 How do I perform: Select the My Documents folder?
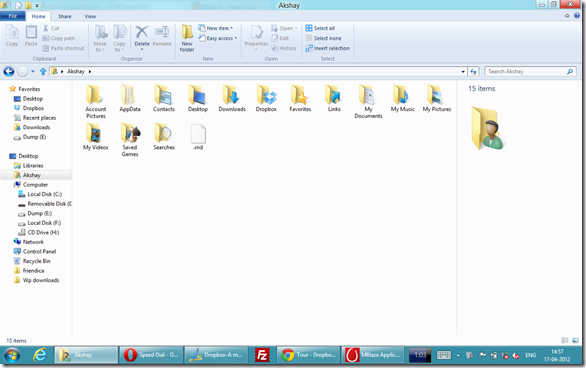pos(368,101)
